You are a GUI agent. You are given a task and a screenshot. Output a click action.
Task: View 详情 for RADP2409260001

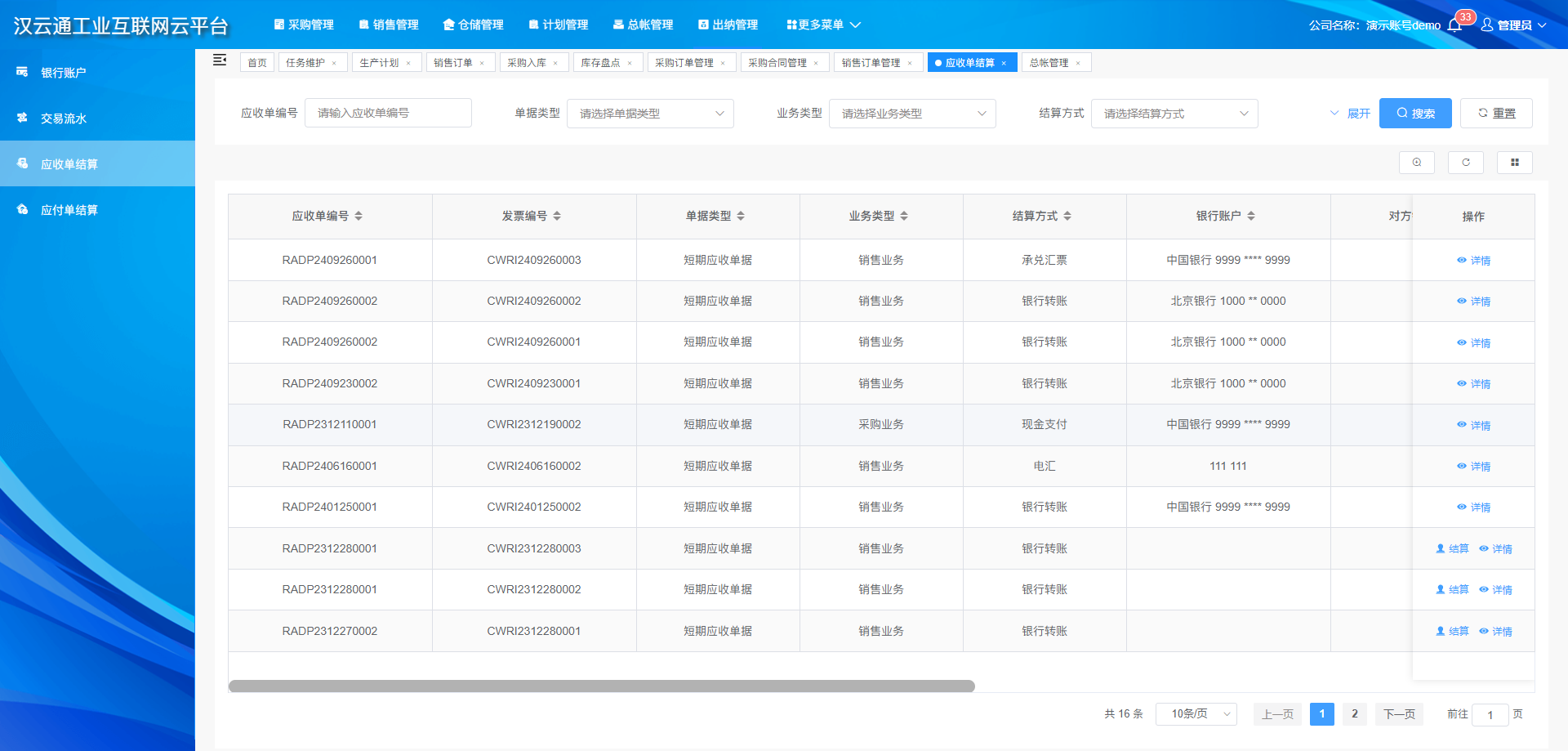coord(1474,261)
